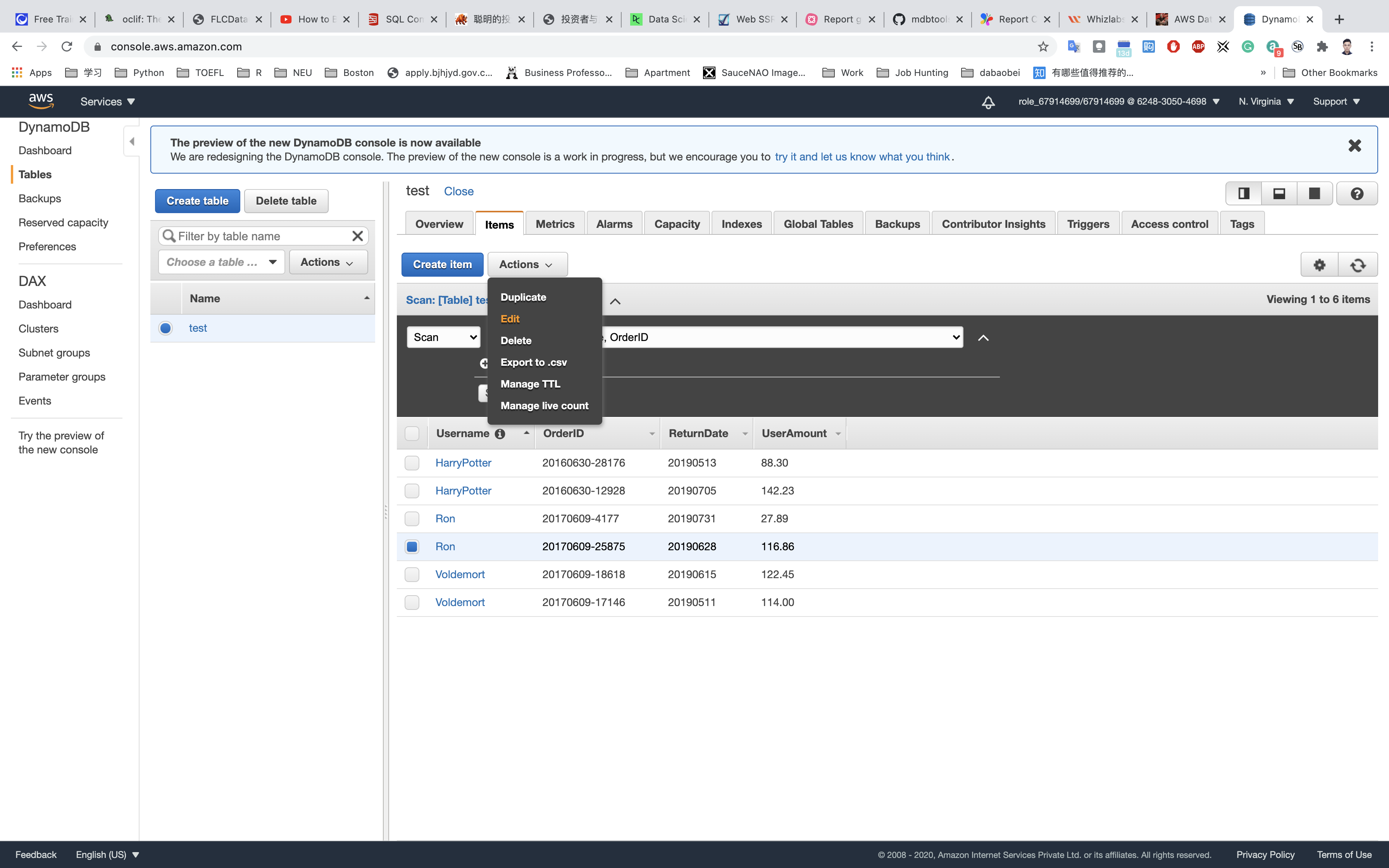This screenshot has height=868, width=1389.
Task: Select the test table radio button
Action: tap(165, 328)
